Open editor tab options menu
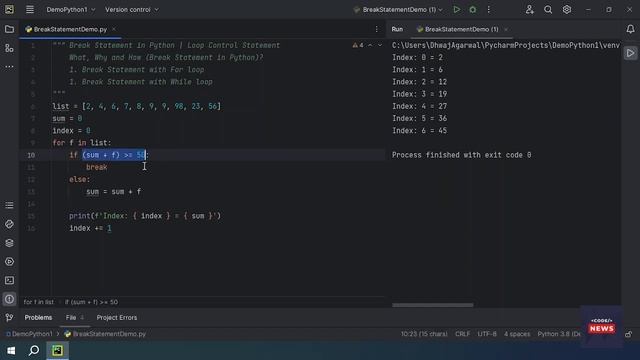 376,29
